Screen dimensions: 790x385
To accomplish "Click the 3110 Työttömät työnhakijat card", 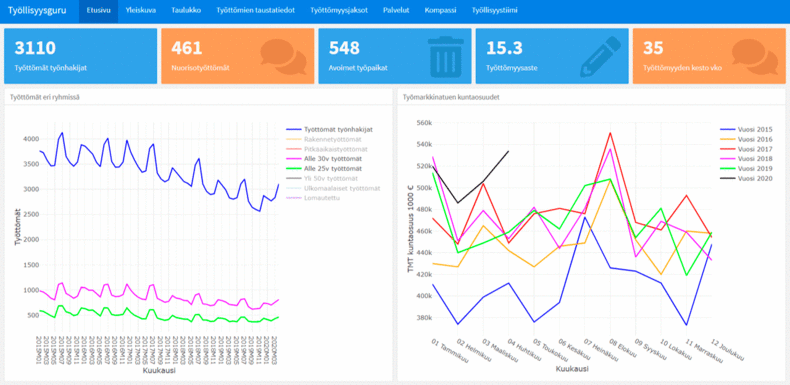I will 81,56.
